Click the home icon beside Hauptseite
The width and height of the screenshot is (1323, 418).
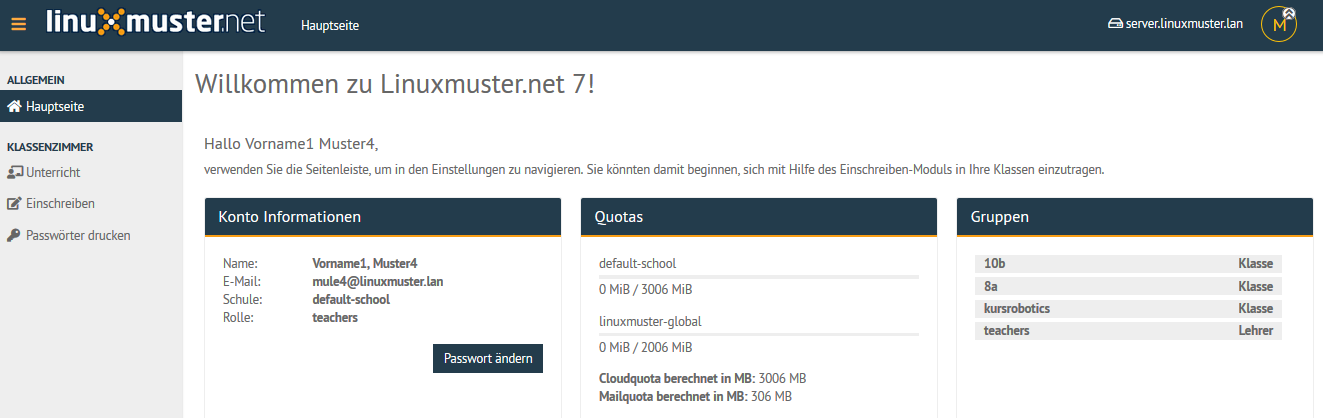tap(14, 106)
